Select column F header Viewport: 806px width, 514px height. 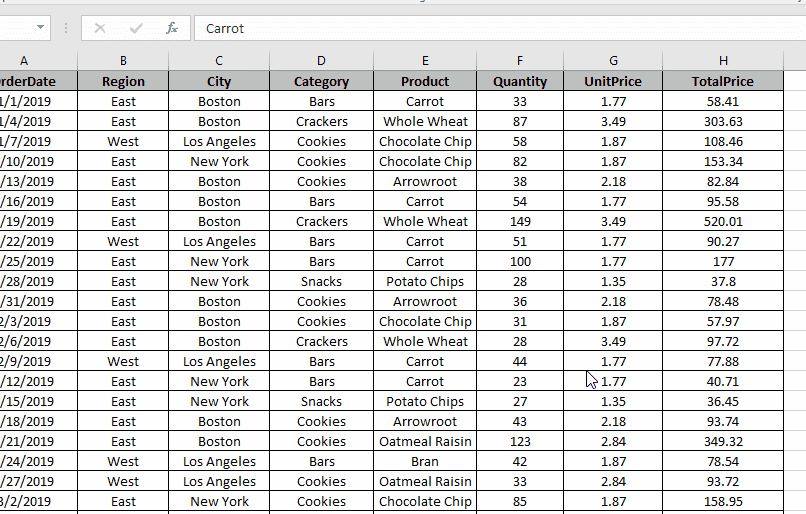(x=520, y=61)
